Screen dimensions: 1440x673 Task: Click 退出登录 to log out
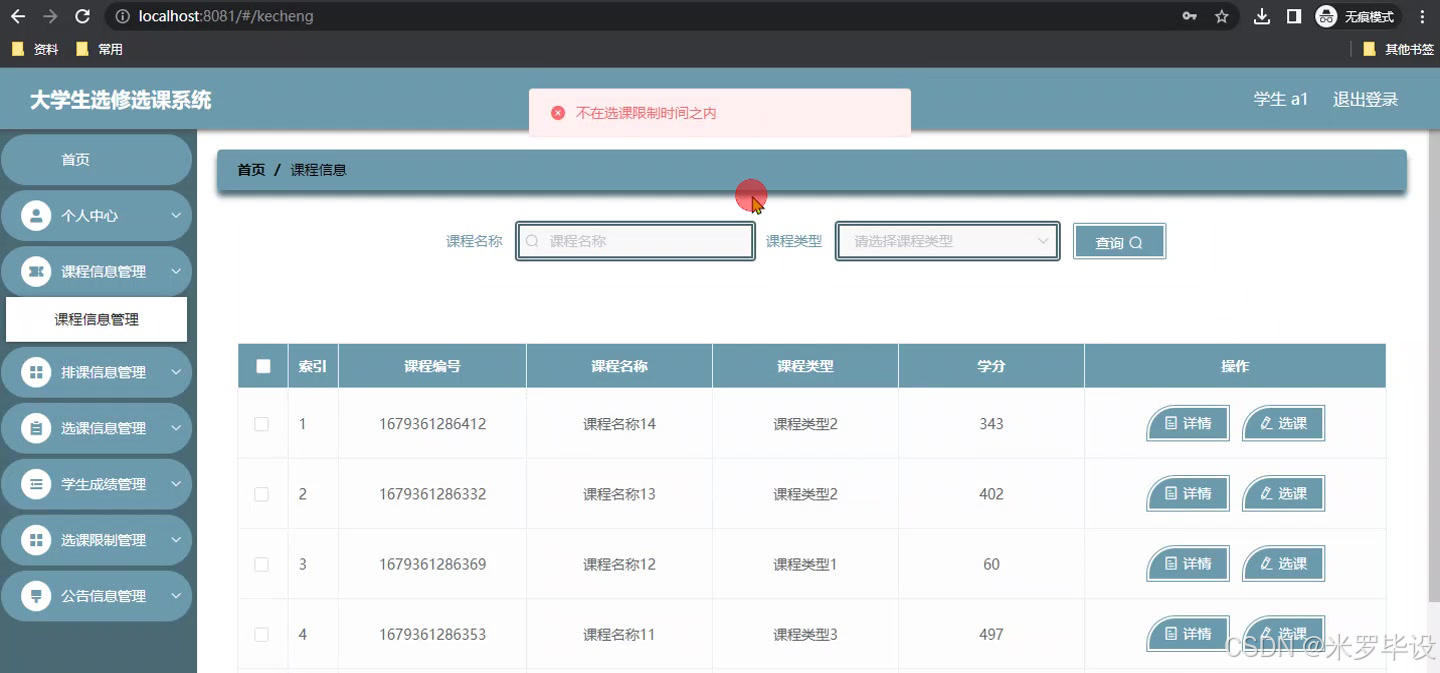pos(1365,99)
